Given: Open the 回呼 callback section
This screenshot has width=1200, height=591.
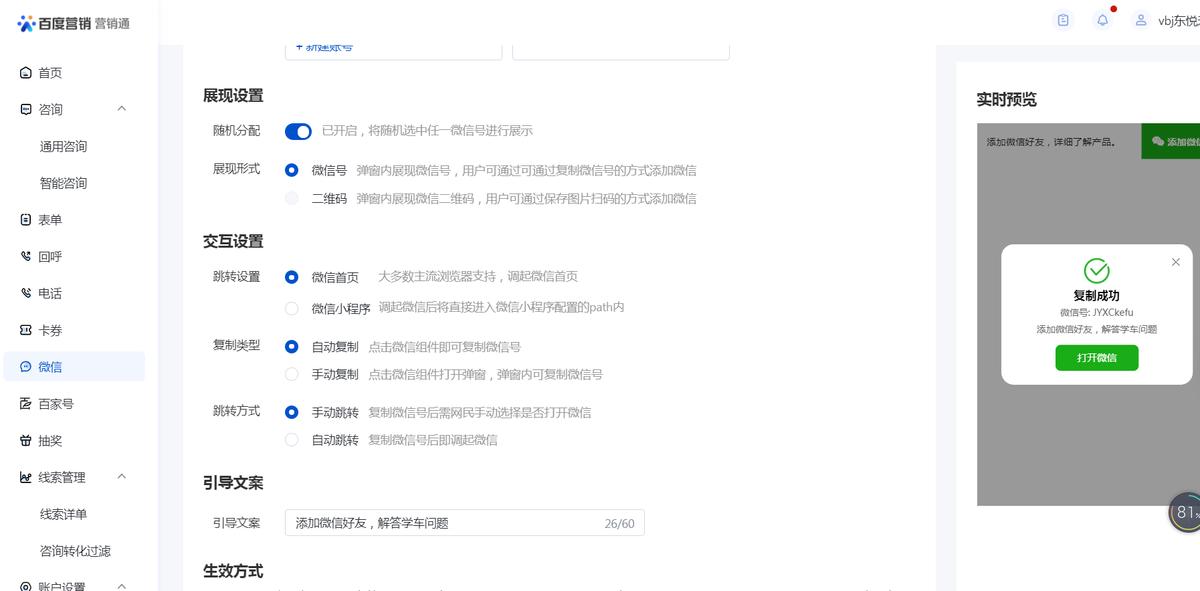Looking at the screenshot, I should pos(25,256).
